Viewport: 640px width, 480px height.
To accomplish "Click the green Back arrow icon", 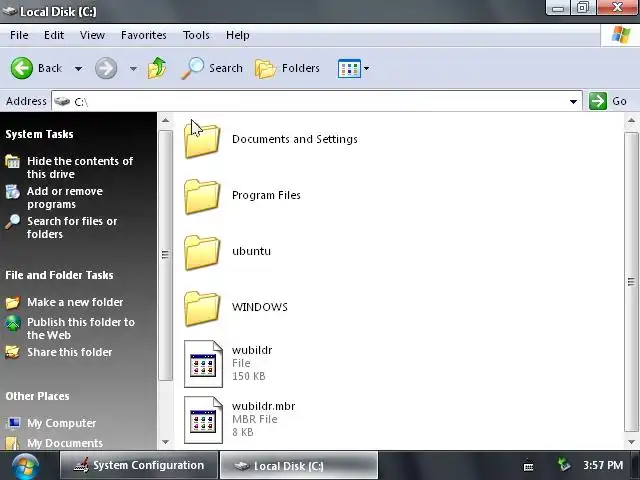I will 21,68.
